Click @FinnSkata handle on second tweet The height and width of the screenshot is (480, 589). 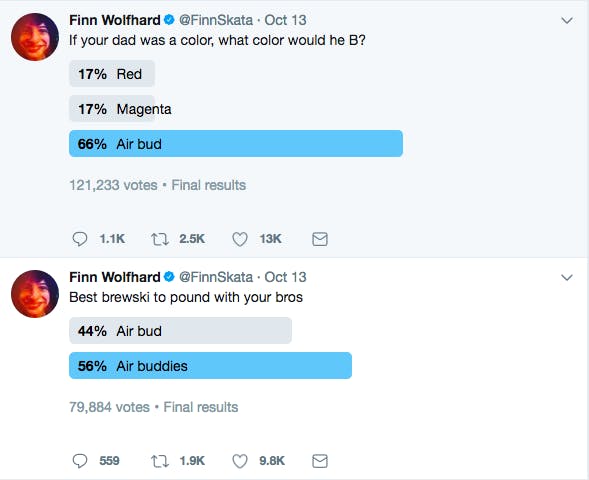[x=216, y=277]
